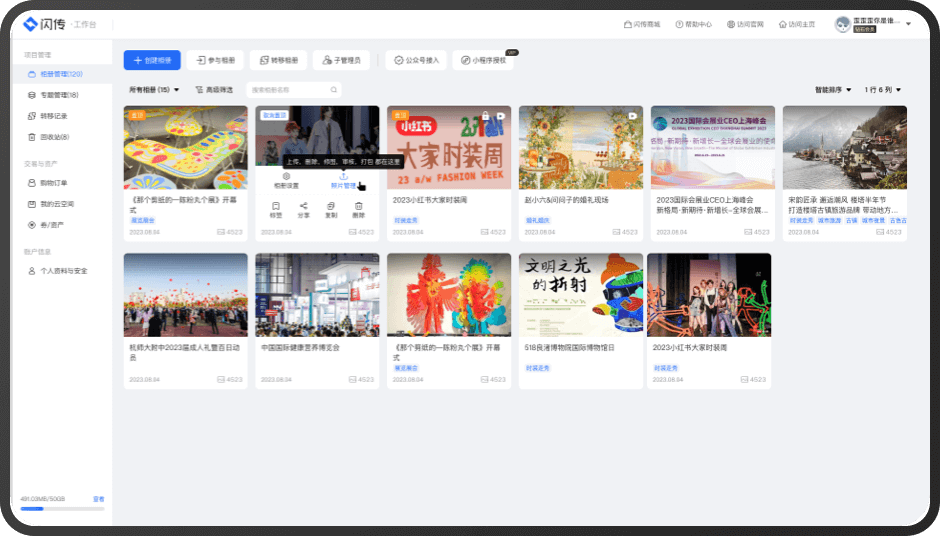The image size is (940, 536).
Task: Expand the 1行6列 layout dropdown
Action: click(886, 90)
